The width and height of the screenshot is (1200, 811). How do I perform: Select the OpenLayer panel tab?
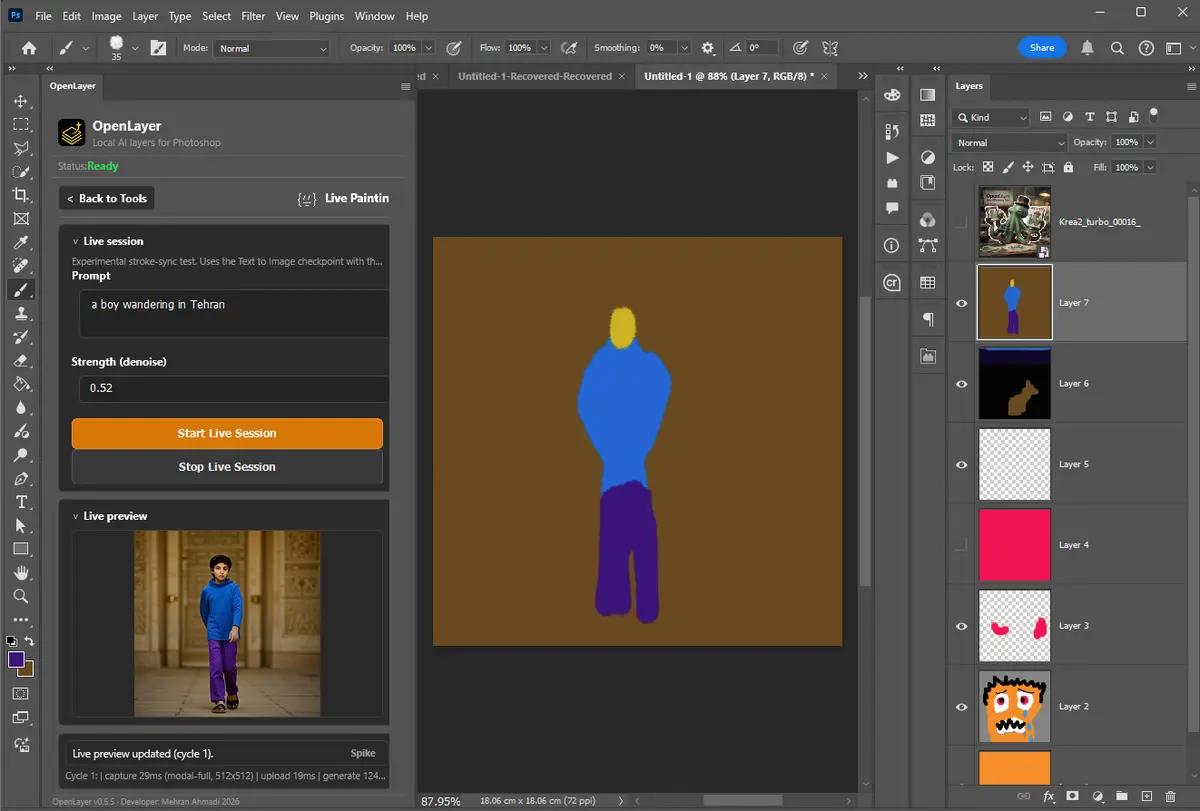(73, 86)
